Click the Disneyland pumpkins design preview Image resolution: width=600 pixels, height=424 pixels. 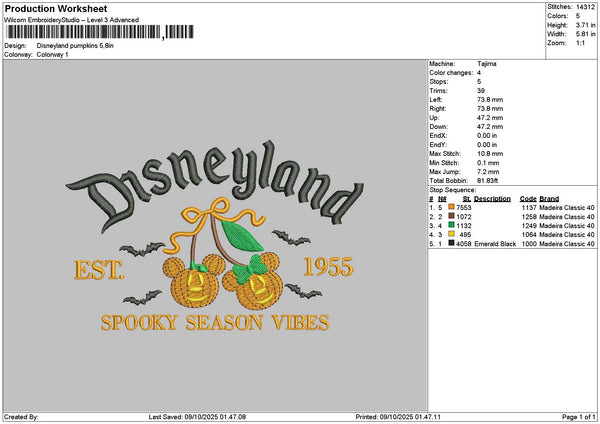click(215, 236)
